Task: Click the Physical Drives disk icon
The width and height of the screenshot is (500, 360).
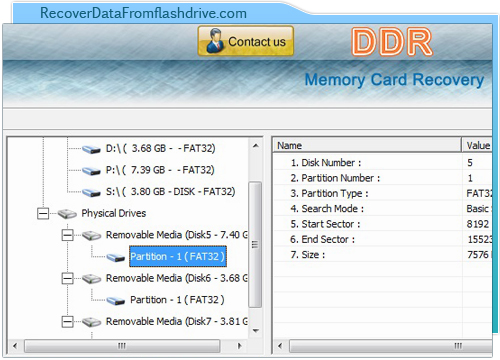Action: coord(67,214)
